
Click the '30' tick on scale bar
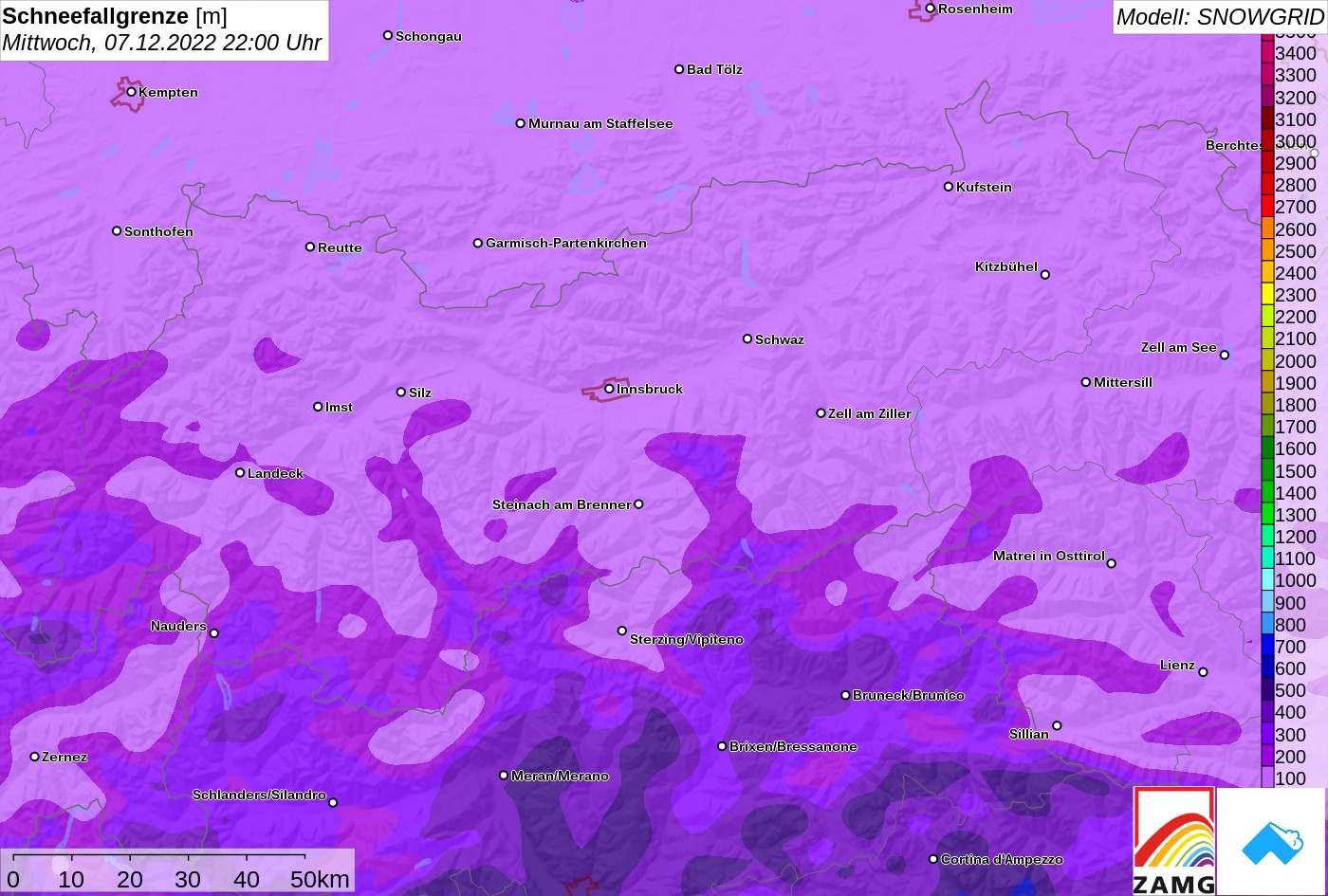tap(188, 879)
